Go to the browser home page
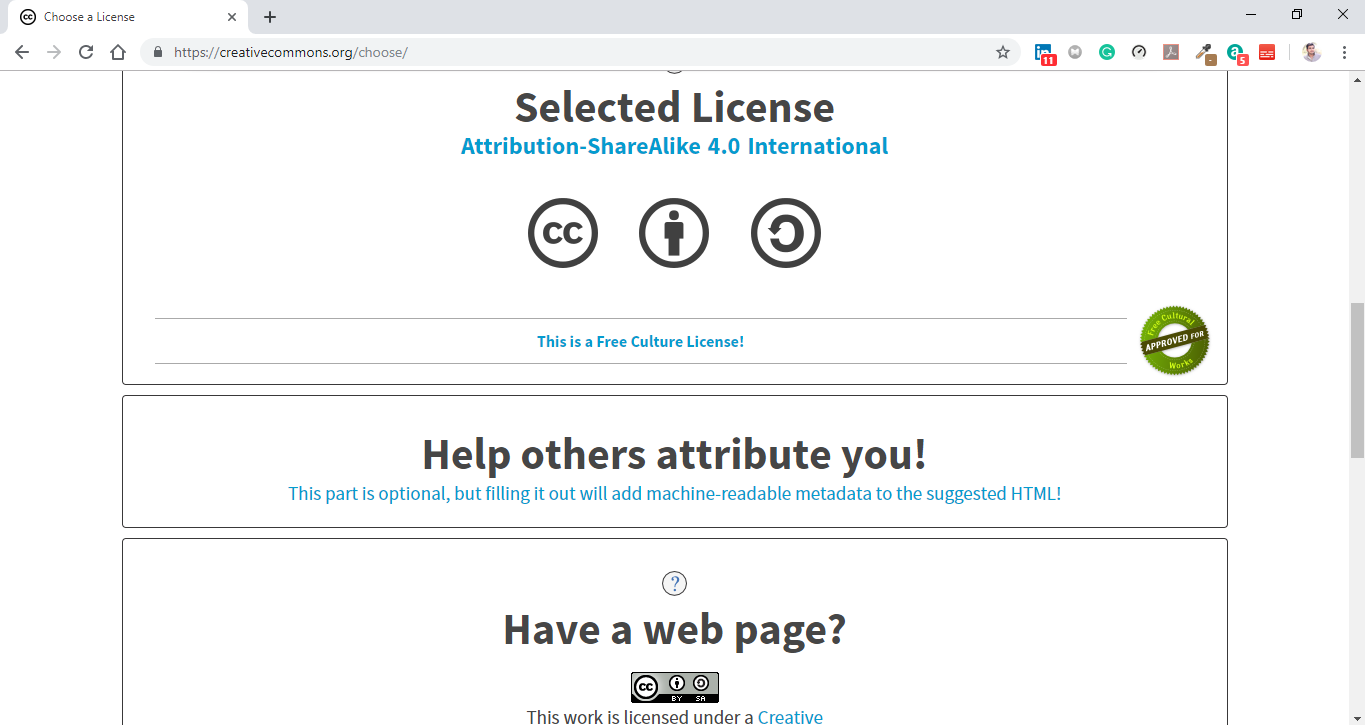Viewport: 1365px width, 725px height. 118,52
